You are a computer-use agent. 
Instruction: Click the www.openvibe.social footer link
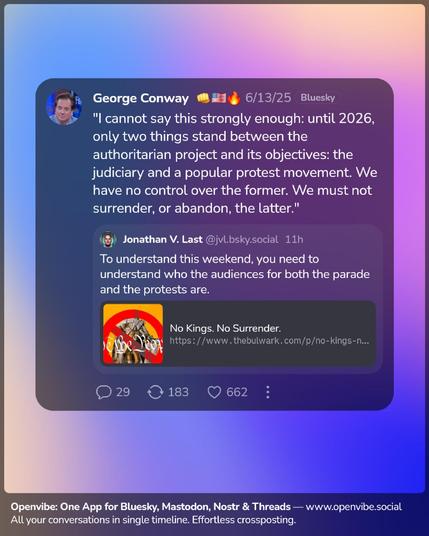[x=353, y=507]
